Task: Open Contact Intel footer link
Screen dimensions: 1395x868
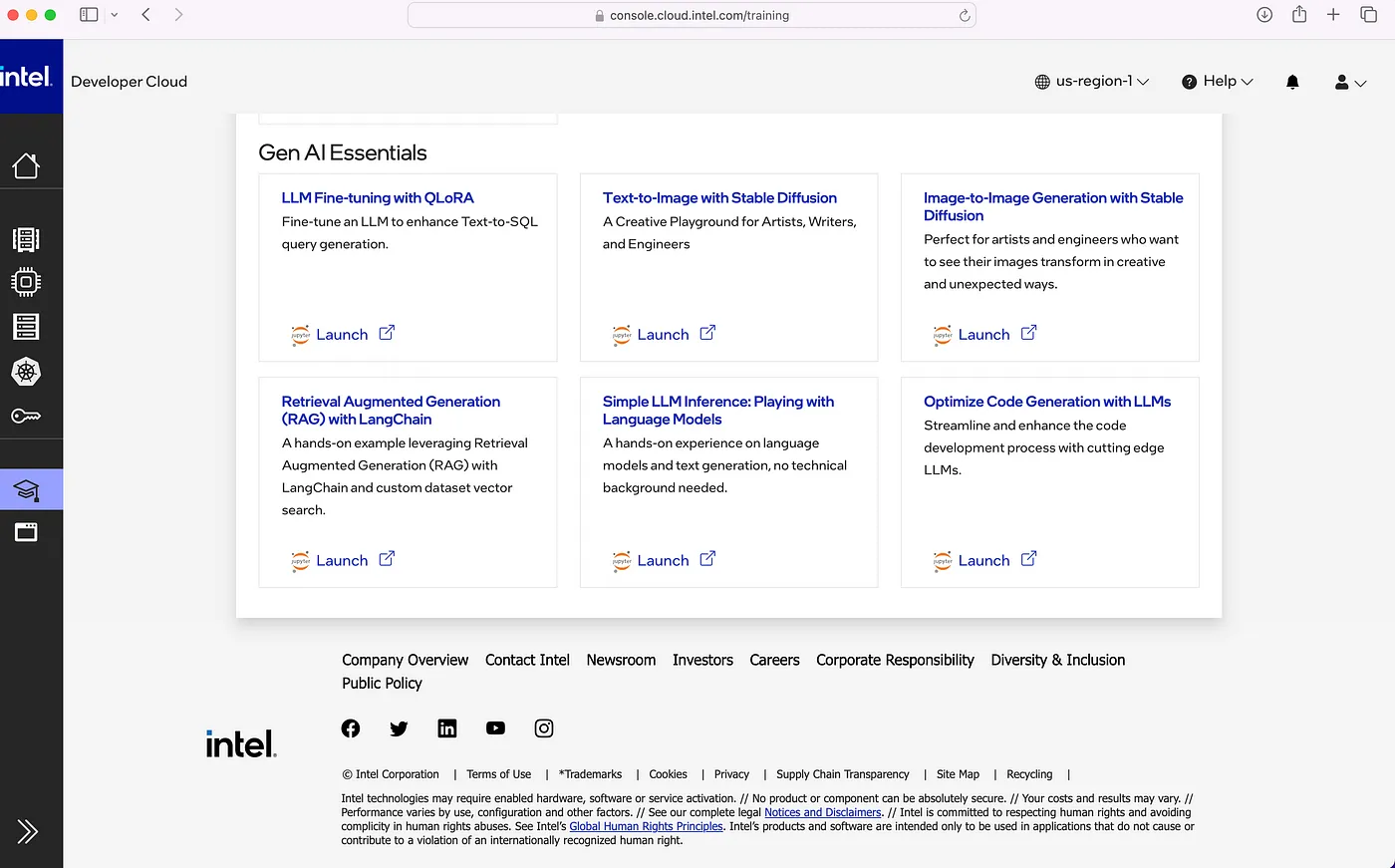Action: point(527,660)
